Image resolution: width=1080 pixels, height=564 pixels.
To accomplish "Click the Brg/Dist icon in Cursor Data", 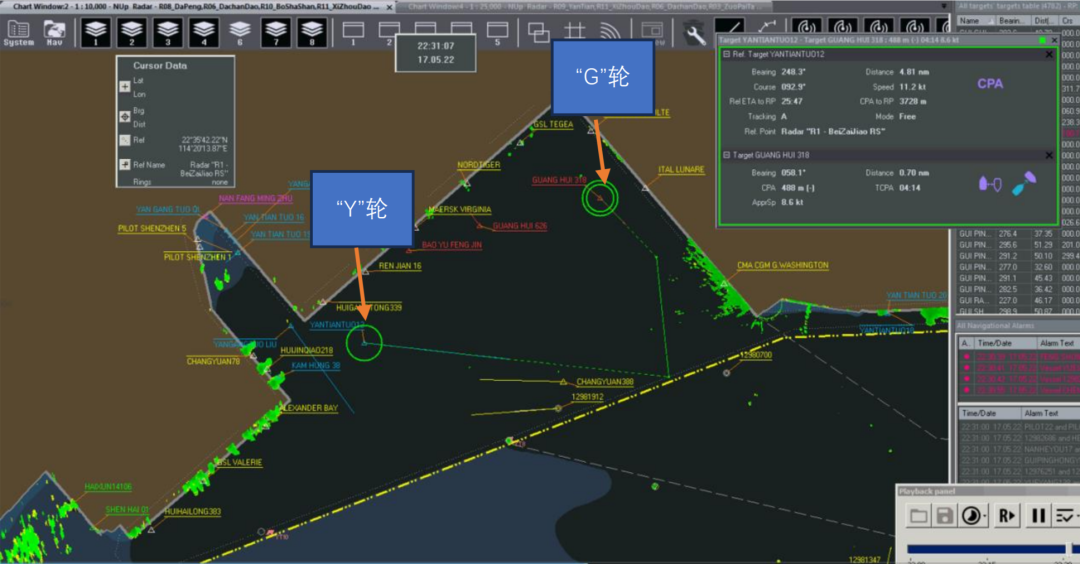I will coord(125,117).
